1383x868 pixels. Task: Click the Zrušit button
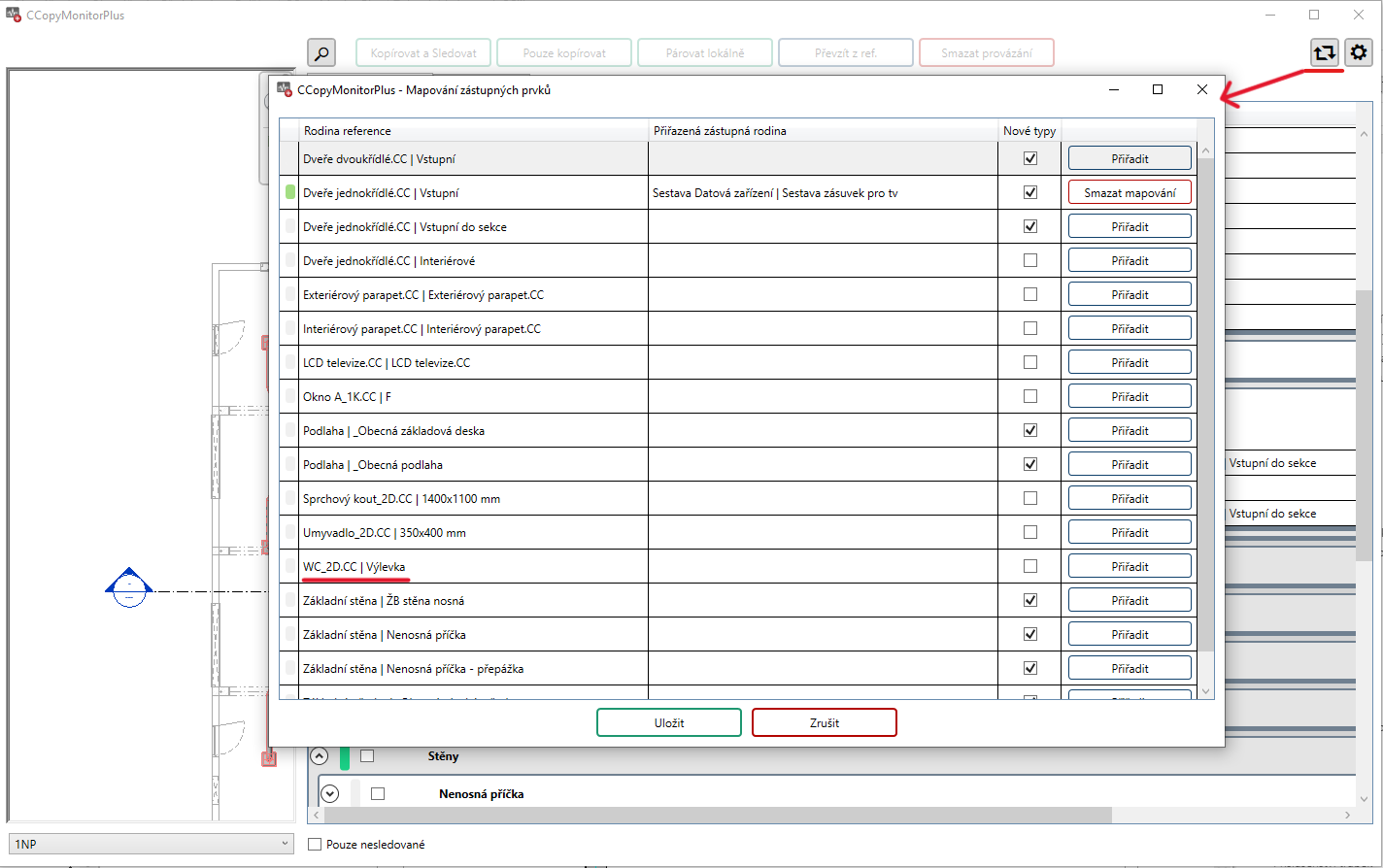[825, 722]
